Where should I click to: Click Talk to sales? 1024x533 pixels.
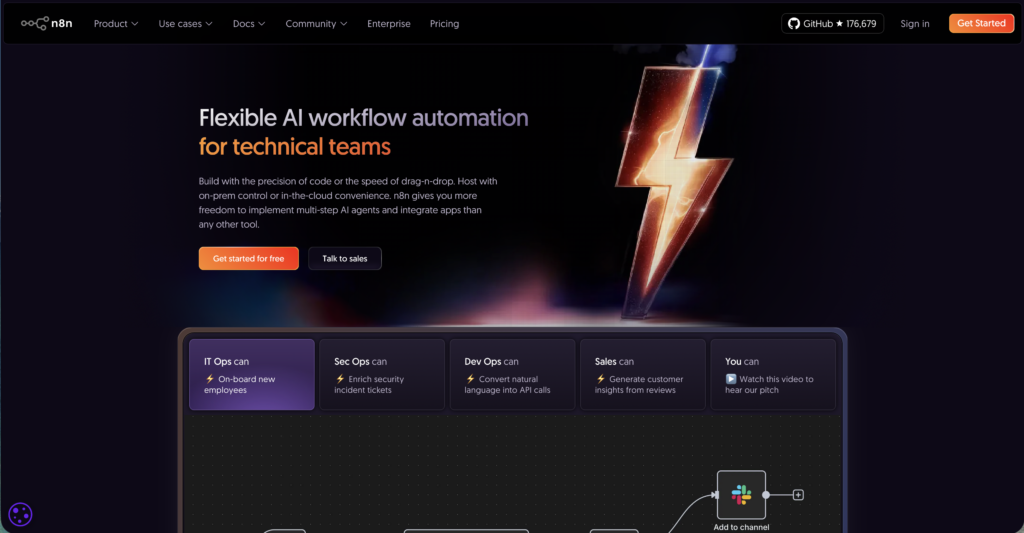(345, 259)
